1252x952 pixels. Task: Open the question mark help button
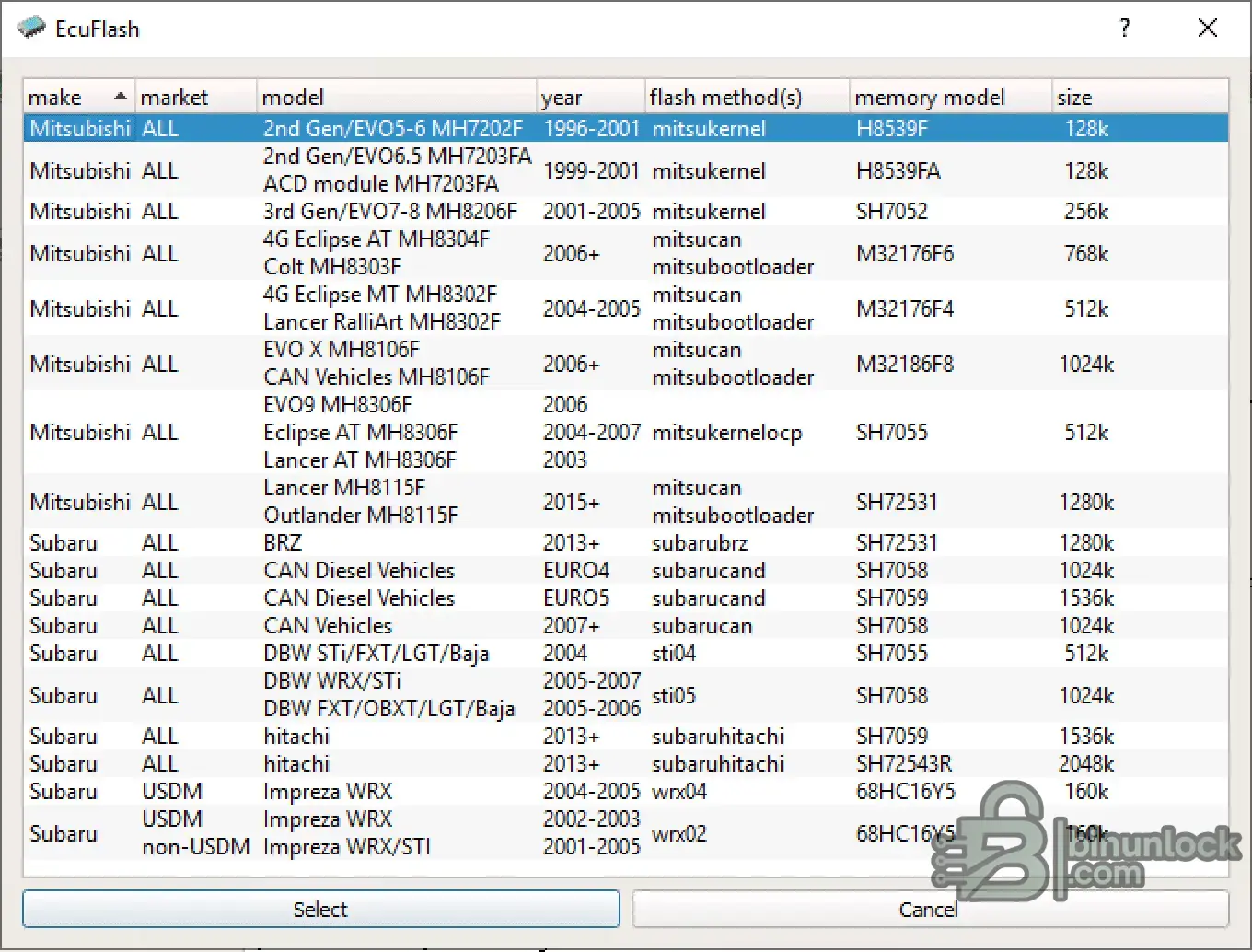1125,28
